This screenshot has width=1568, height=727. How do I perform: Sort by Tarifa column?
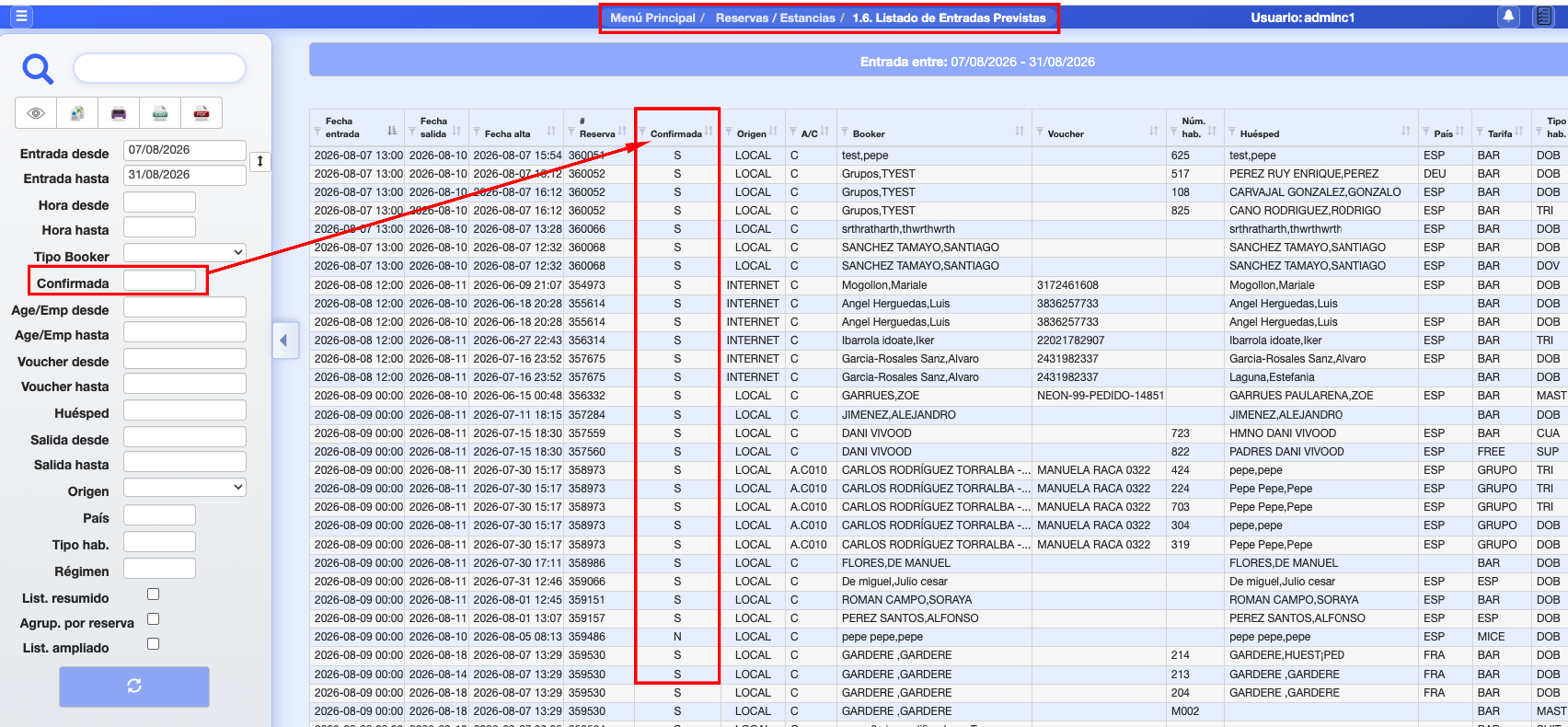point(1518,131)
